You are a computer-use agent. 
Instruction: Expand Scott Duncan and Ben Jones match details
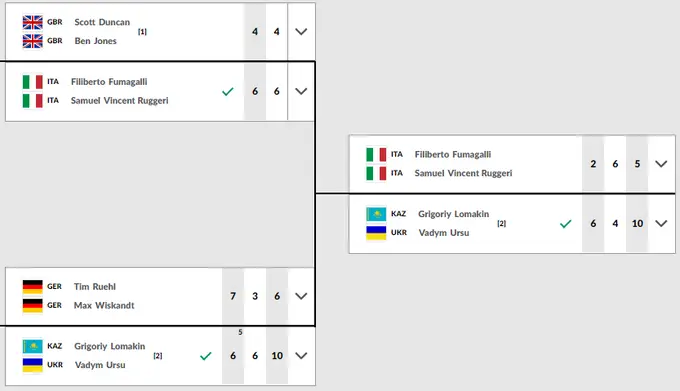point(301,32)
